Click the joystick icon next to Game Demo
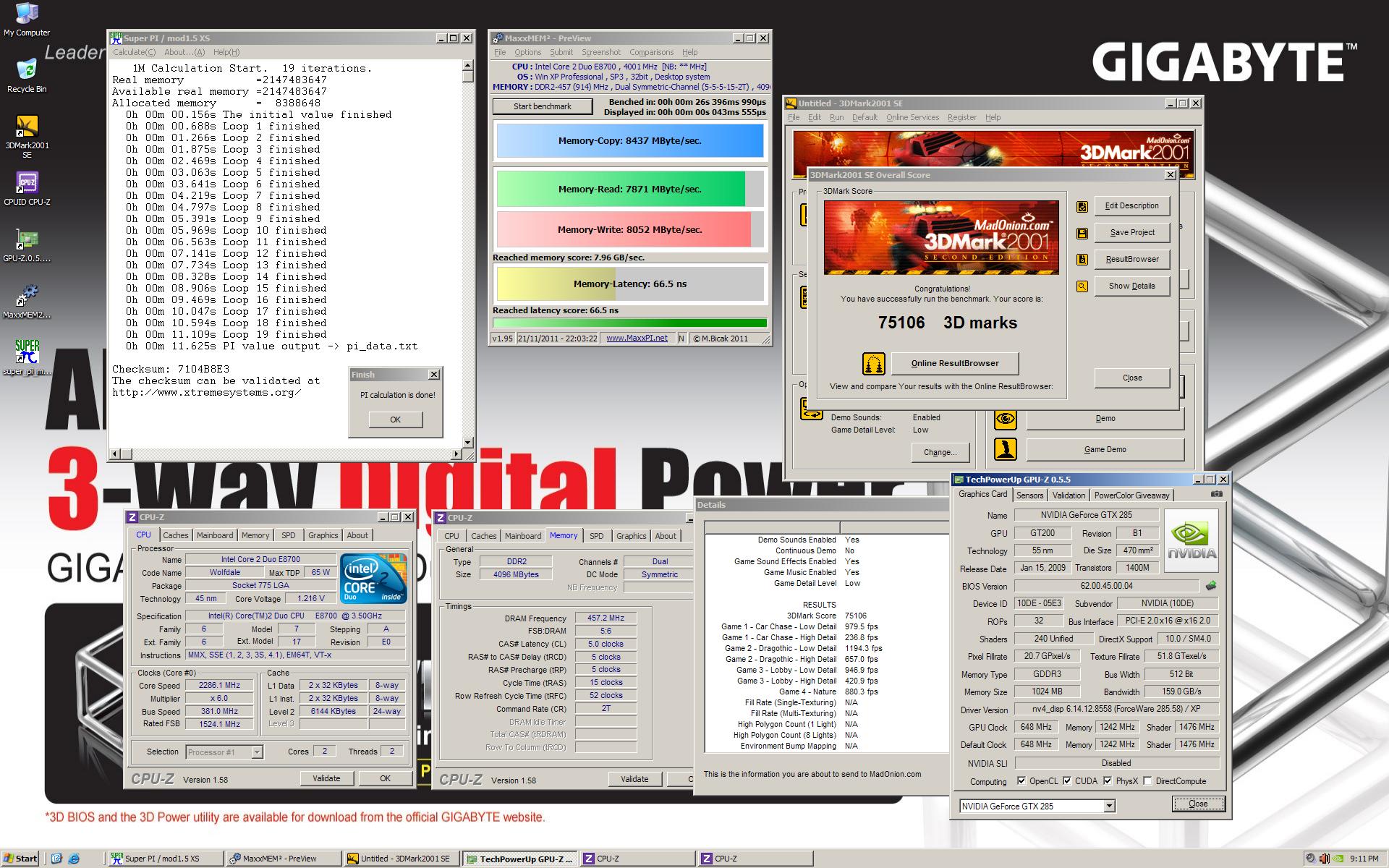The width and height of the screenshot is (1389, 868). click(1006, 449)
